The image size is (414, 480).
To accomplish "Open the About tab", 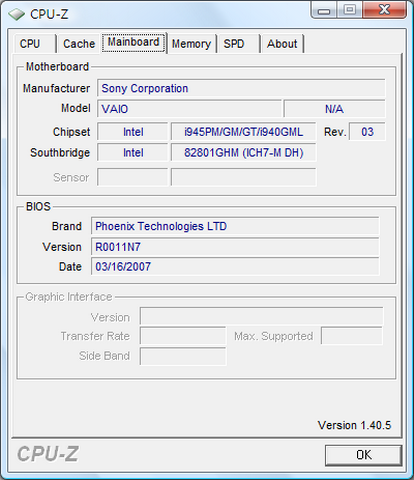I will pos(282,44).
